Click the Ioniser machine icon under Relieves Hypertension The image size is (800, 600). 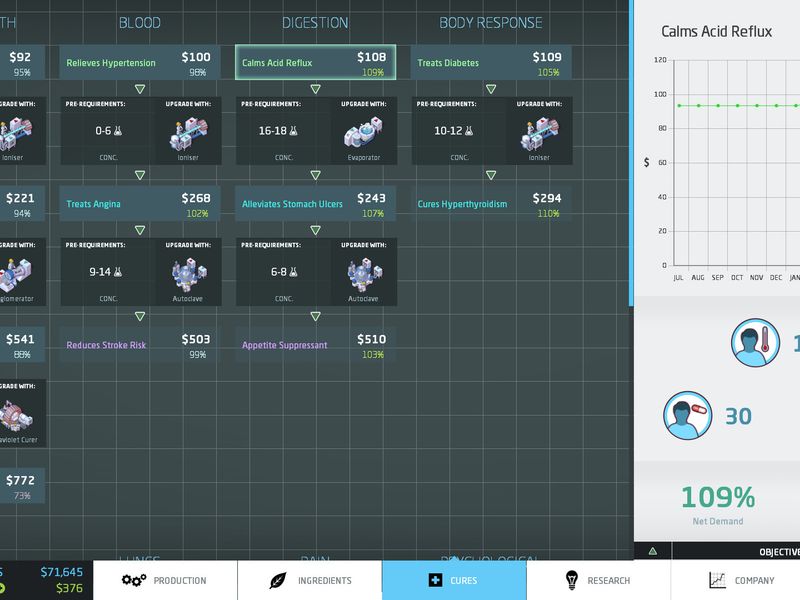point(188,134)
